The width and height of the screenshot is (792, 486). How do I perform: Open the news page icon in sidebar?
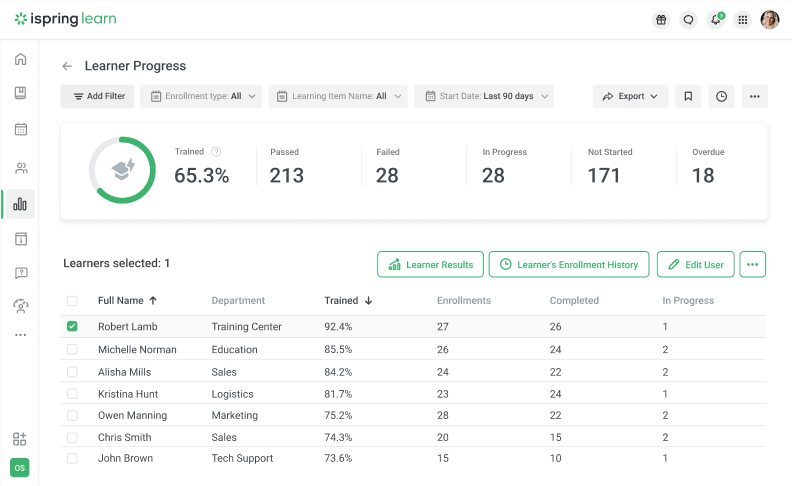tap(21, 239)
